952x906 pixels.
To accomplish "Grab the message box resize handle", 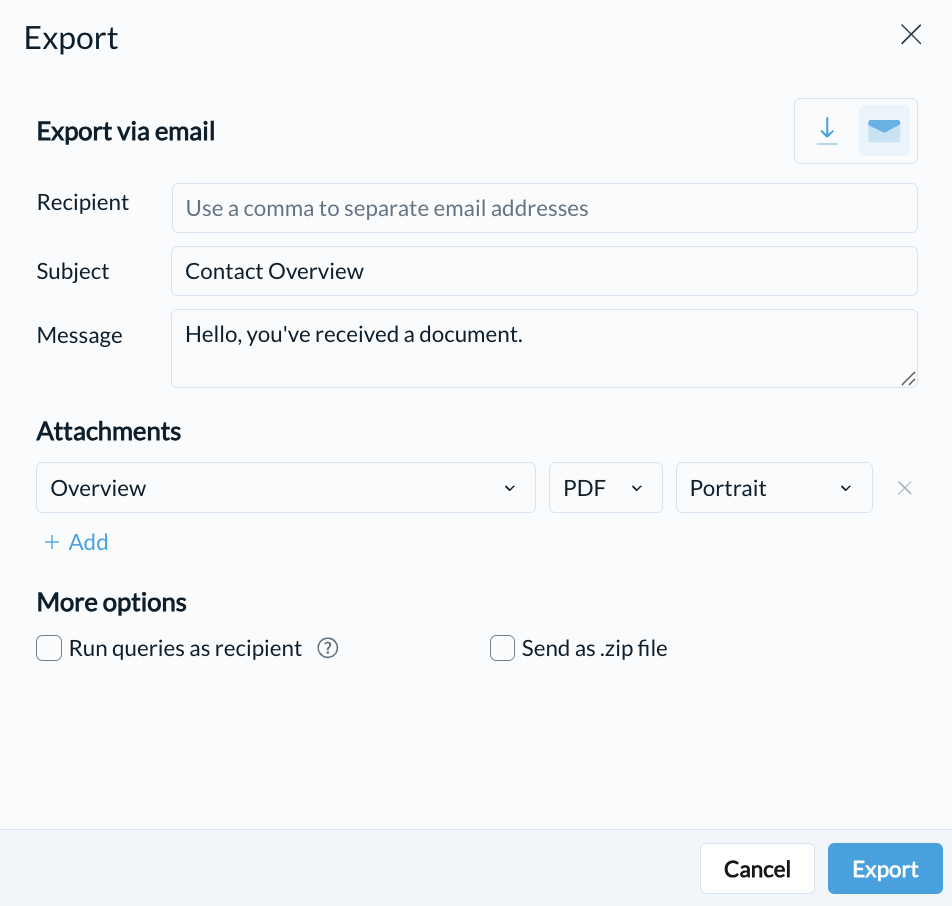I will tap(908, 379).
